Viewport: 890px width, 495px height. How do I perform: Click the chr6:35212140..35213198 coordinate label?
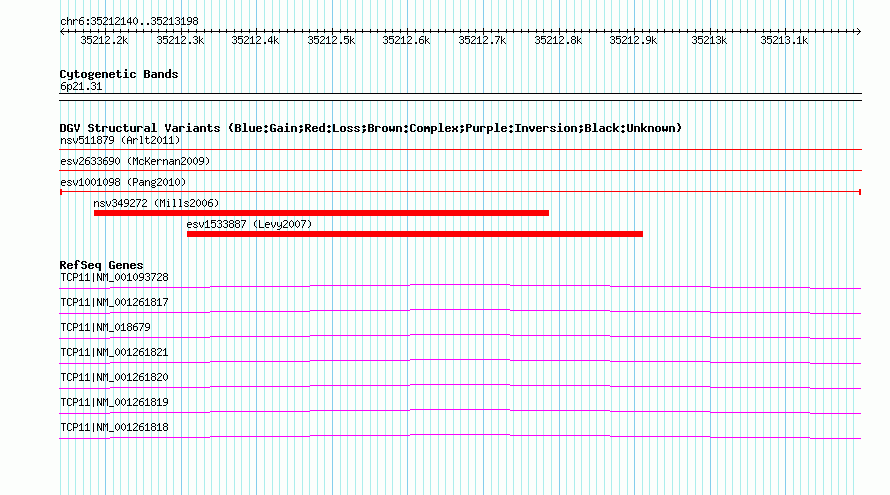[x=129, y=21]
